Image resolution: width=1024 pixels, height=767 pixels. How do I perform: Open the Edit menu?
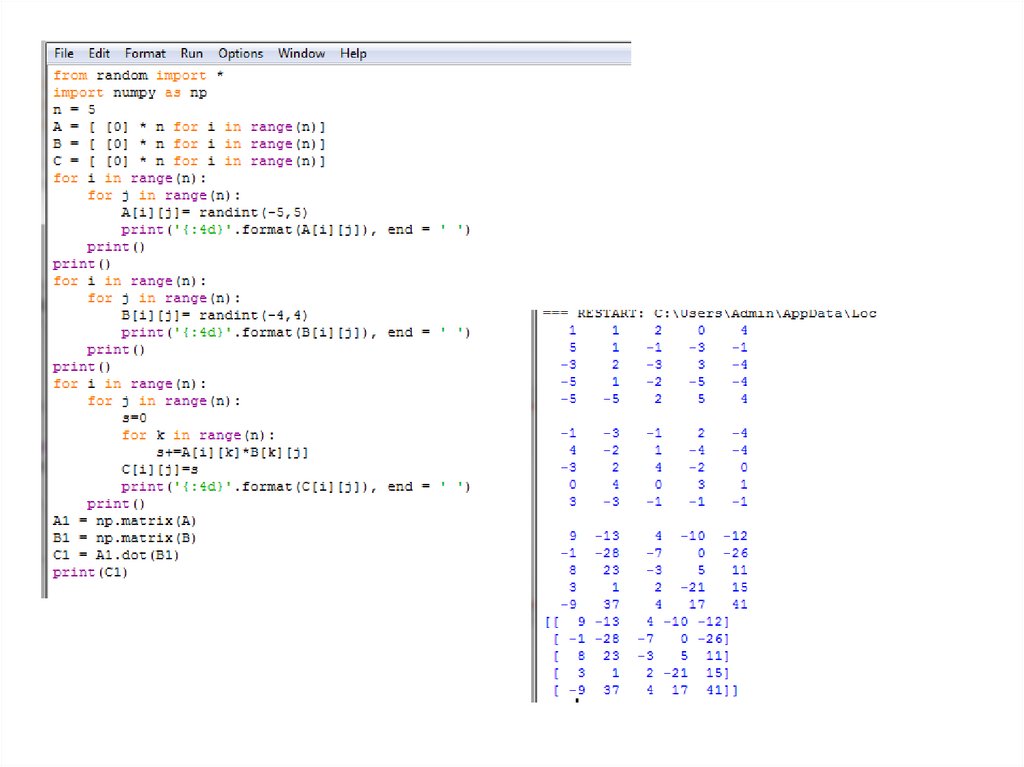point(99,54)
